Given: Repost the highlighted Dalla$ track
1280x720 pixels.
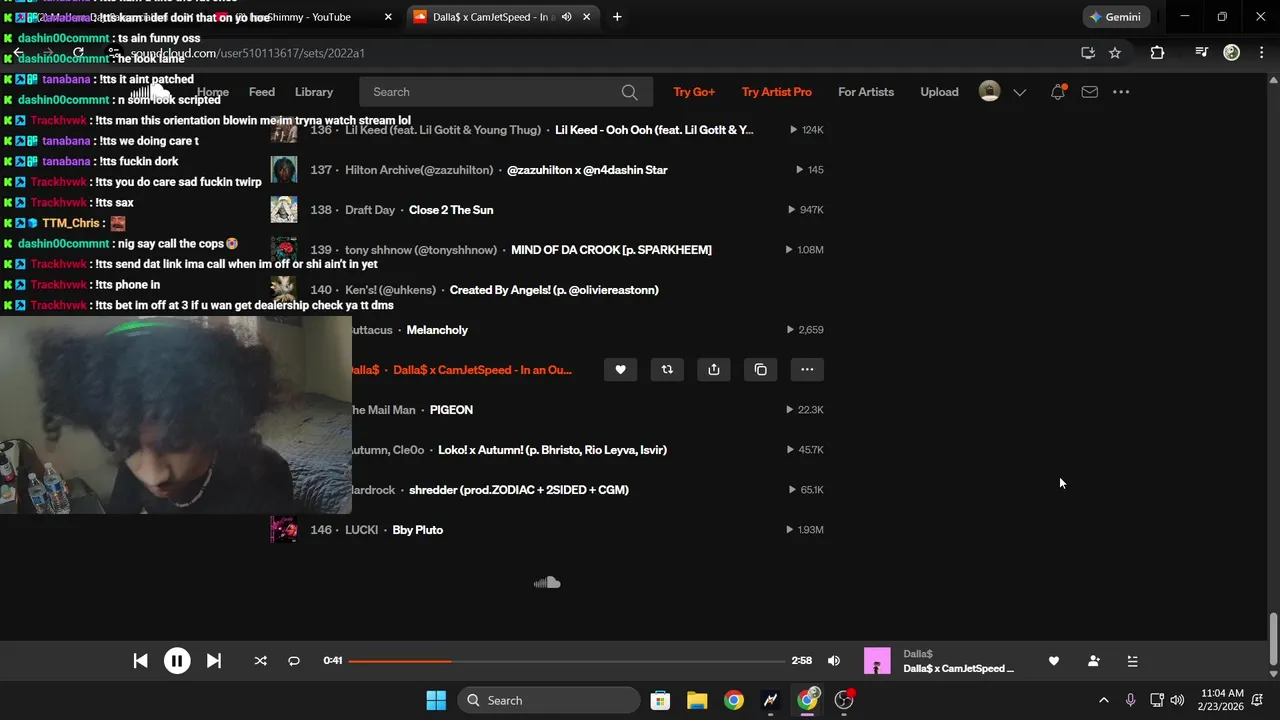Looking at the screenshot, I should 667,370.
